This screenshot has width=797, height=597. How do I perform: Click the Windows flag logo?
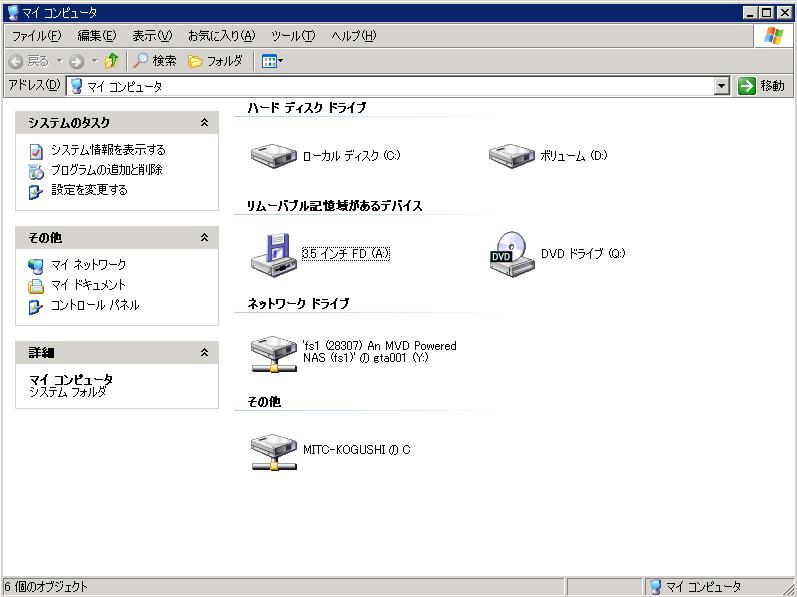tap(774, 36)
